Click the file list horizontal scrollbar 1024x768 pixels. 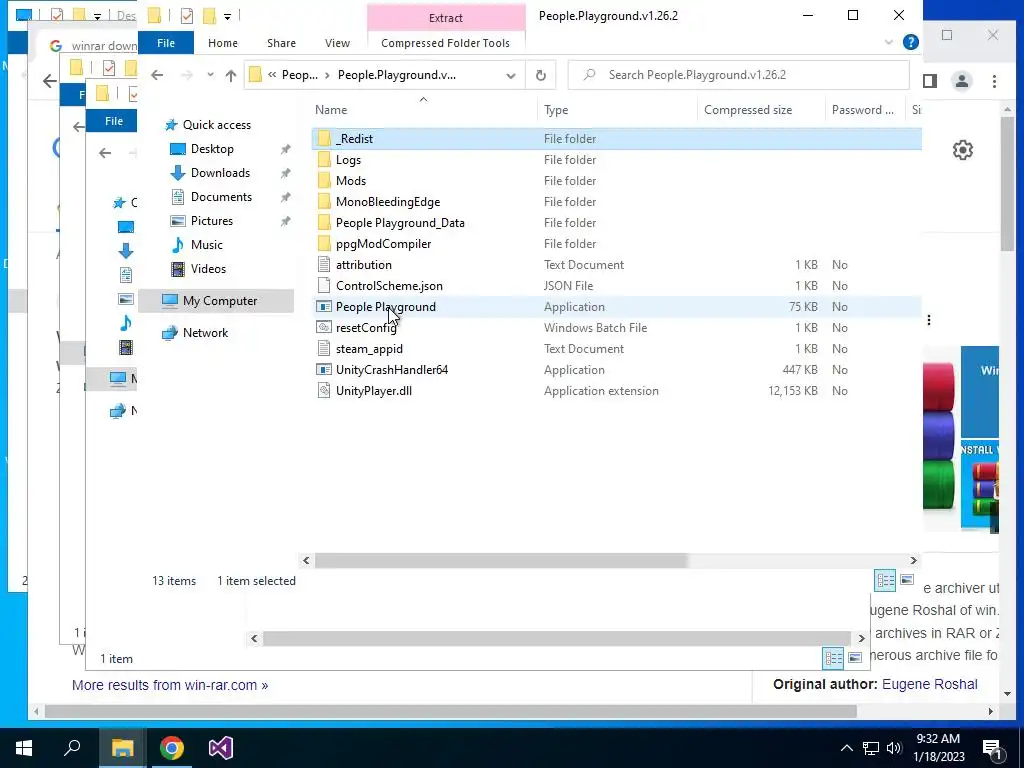pos(501,560)
